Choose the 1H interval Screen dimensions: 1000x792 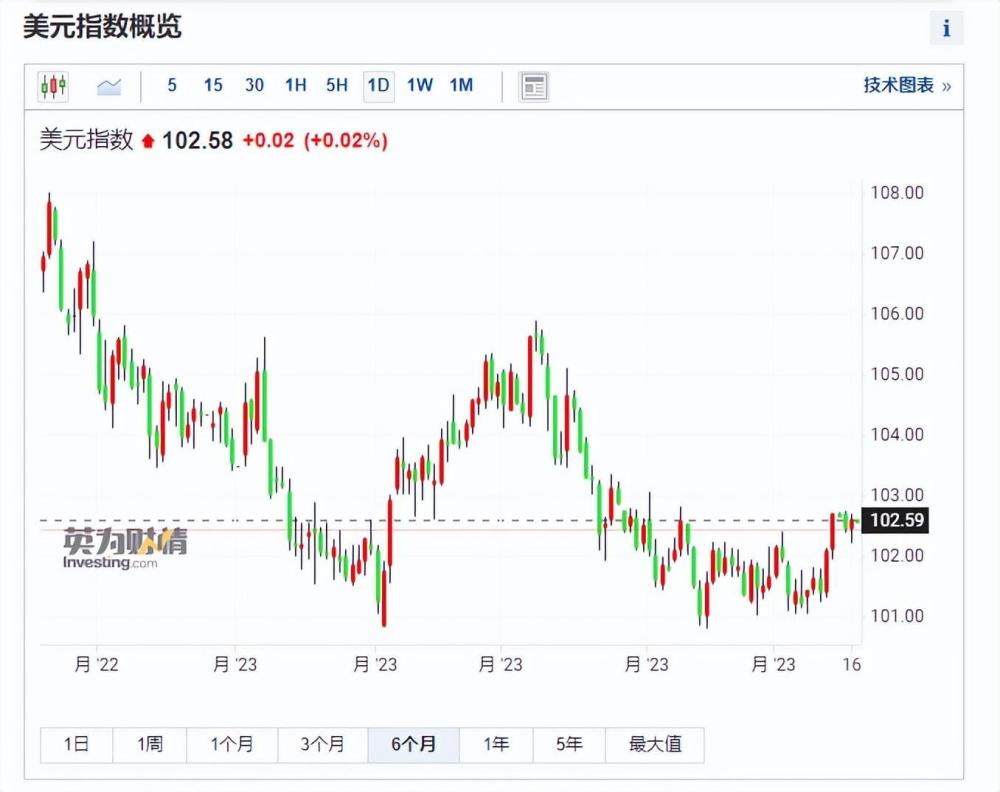pos(295,86)
